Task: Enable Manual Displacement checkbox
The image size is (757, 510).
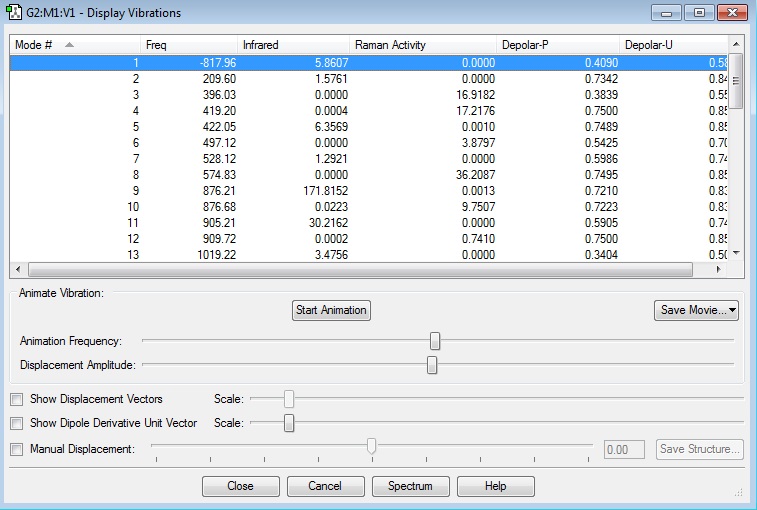Action: click(x=17, y=450)
